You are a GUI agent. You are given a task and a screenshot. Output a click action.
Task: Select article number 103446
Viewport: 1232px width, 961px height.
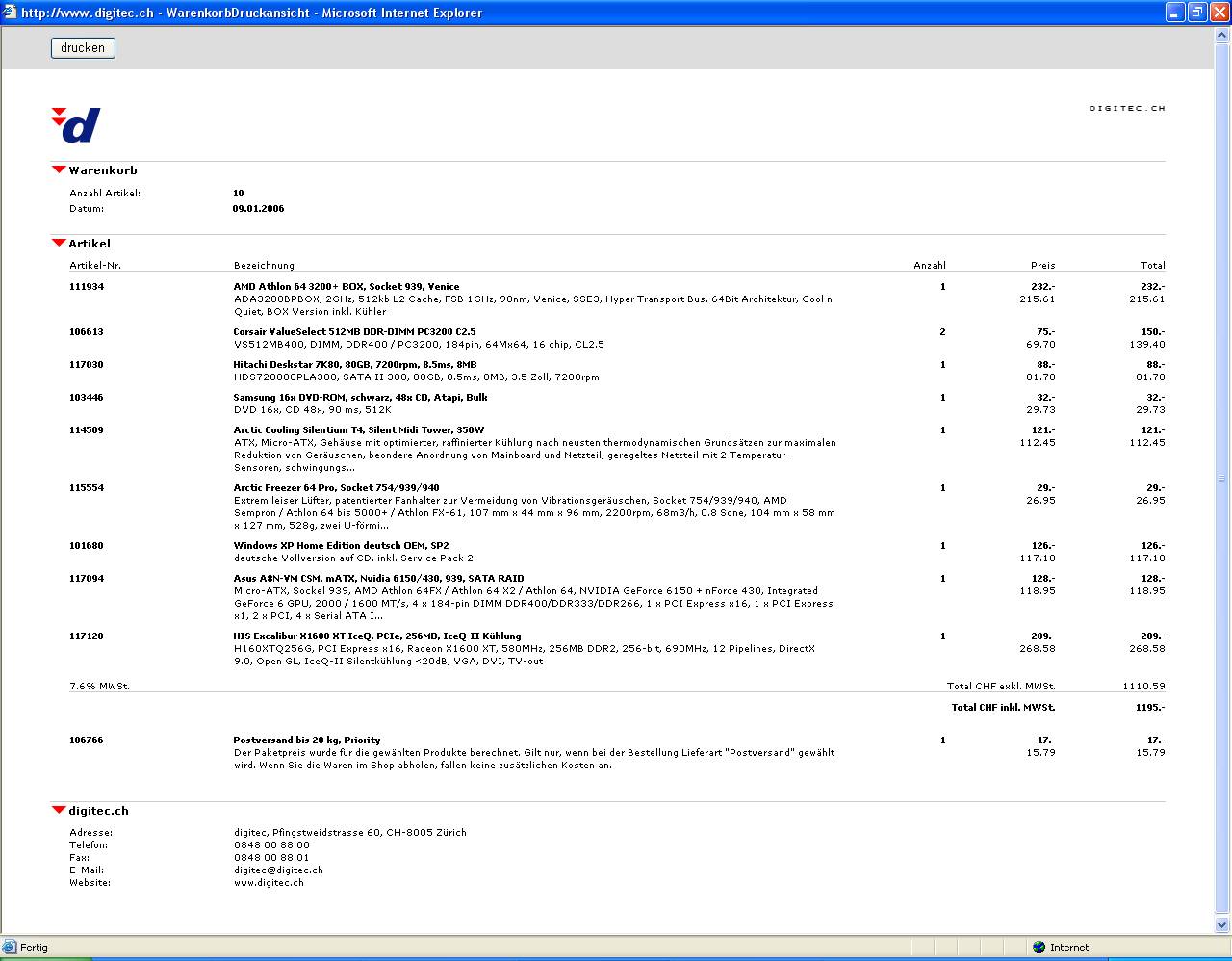click(87, 398)
